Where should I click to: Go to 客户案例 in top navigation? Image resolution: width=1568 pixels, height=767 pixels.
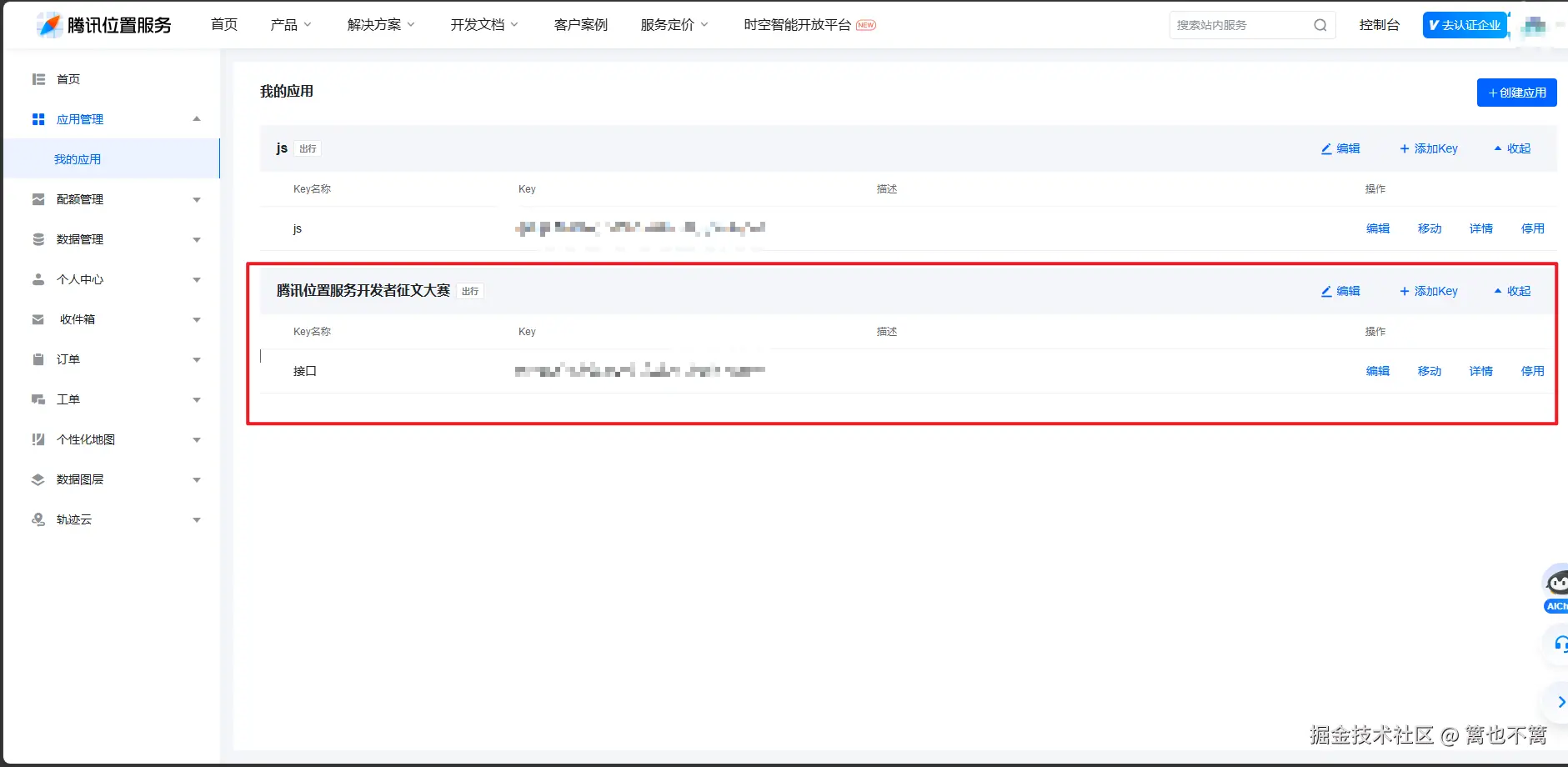click(x=581, y=25)
